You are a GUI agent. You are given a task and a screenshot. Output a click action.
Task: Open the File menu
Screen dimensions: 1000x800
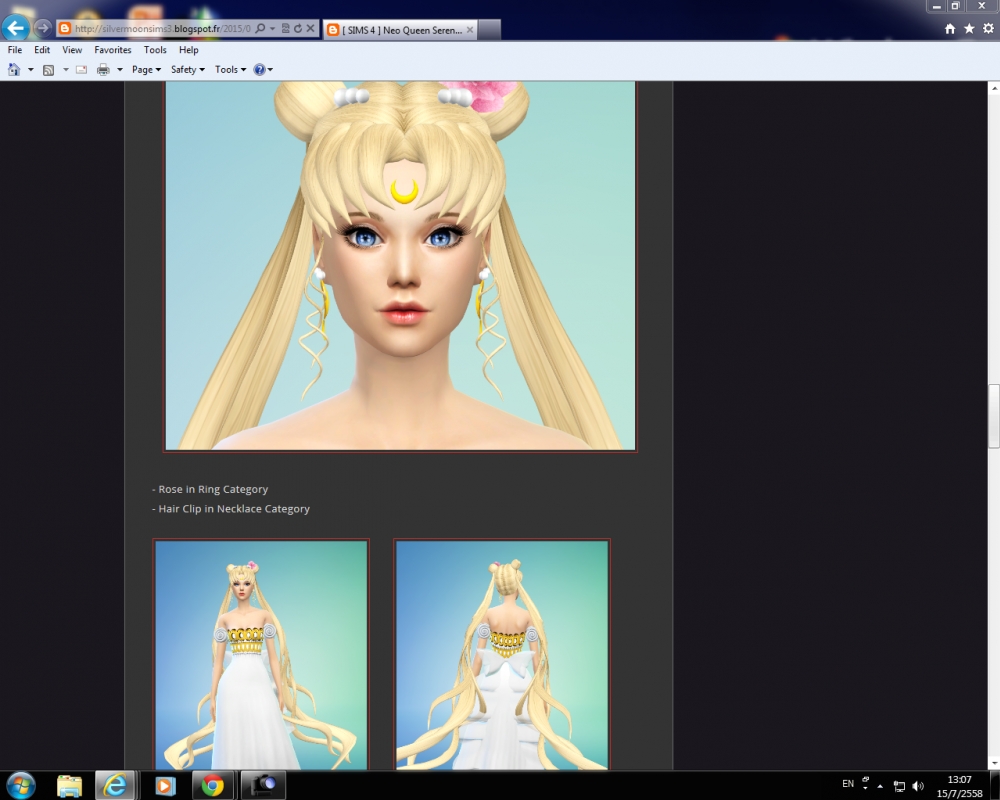(x=15, y=50)
